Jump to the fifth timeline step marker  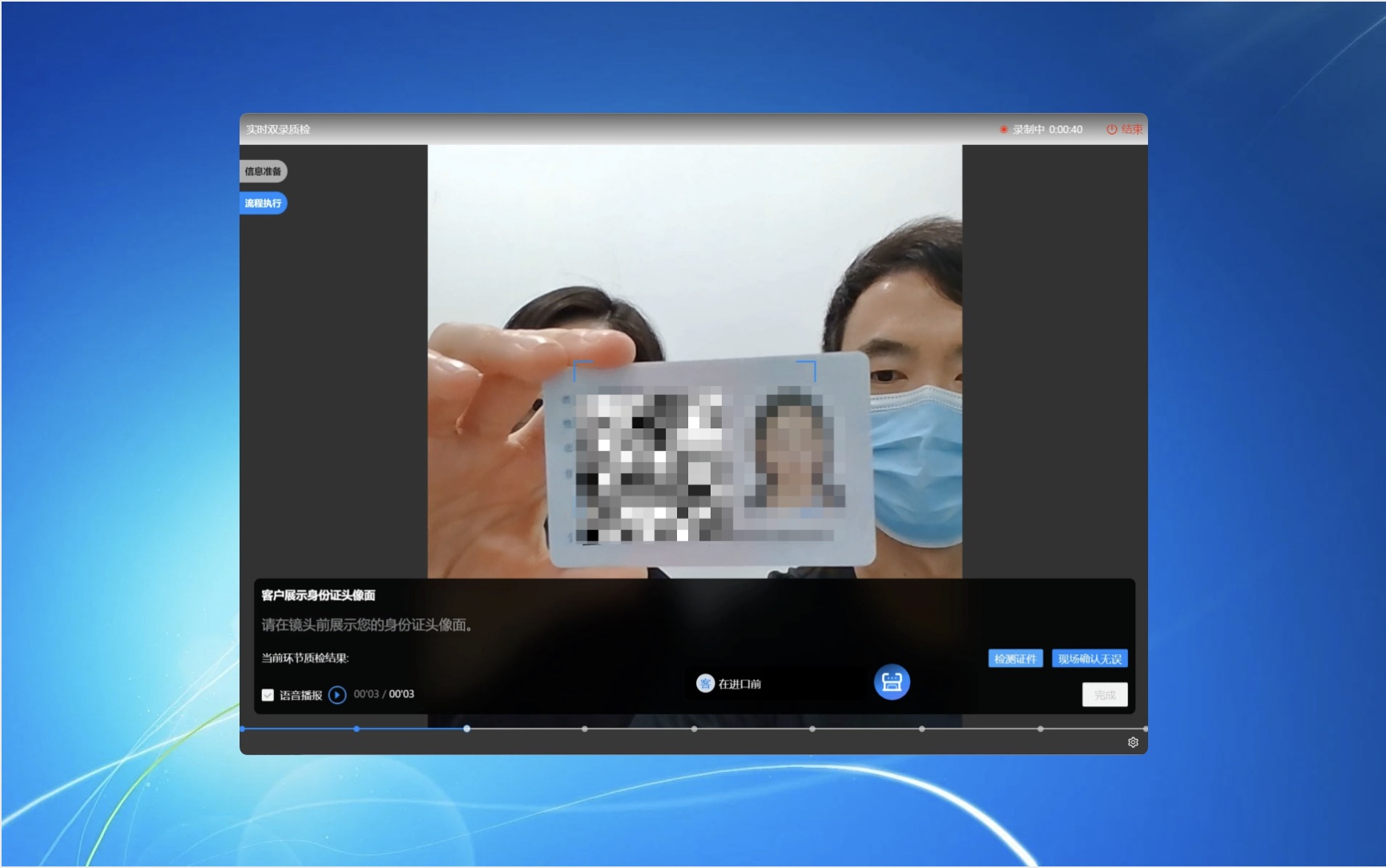point(694,729)
